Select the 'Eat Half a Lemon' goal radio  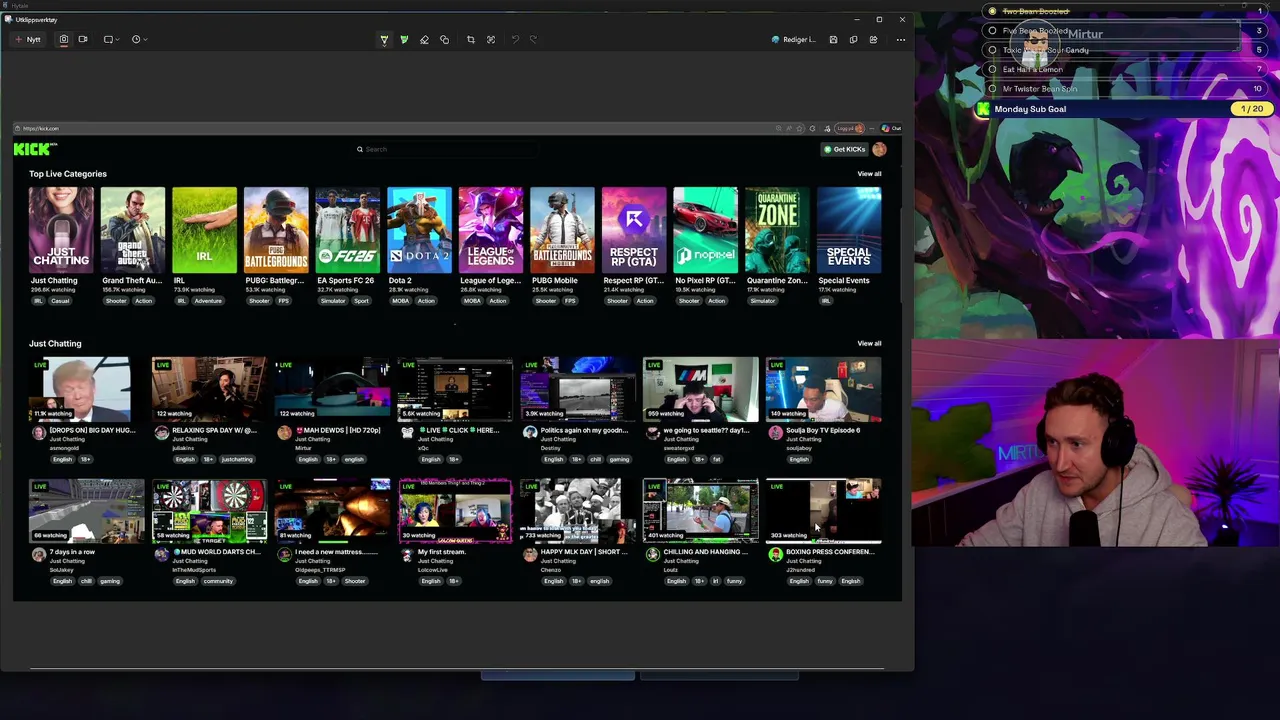coord(992,69)
